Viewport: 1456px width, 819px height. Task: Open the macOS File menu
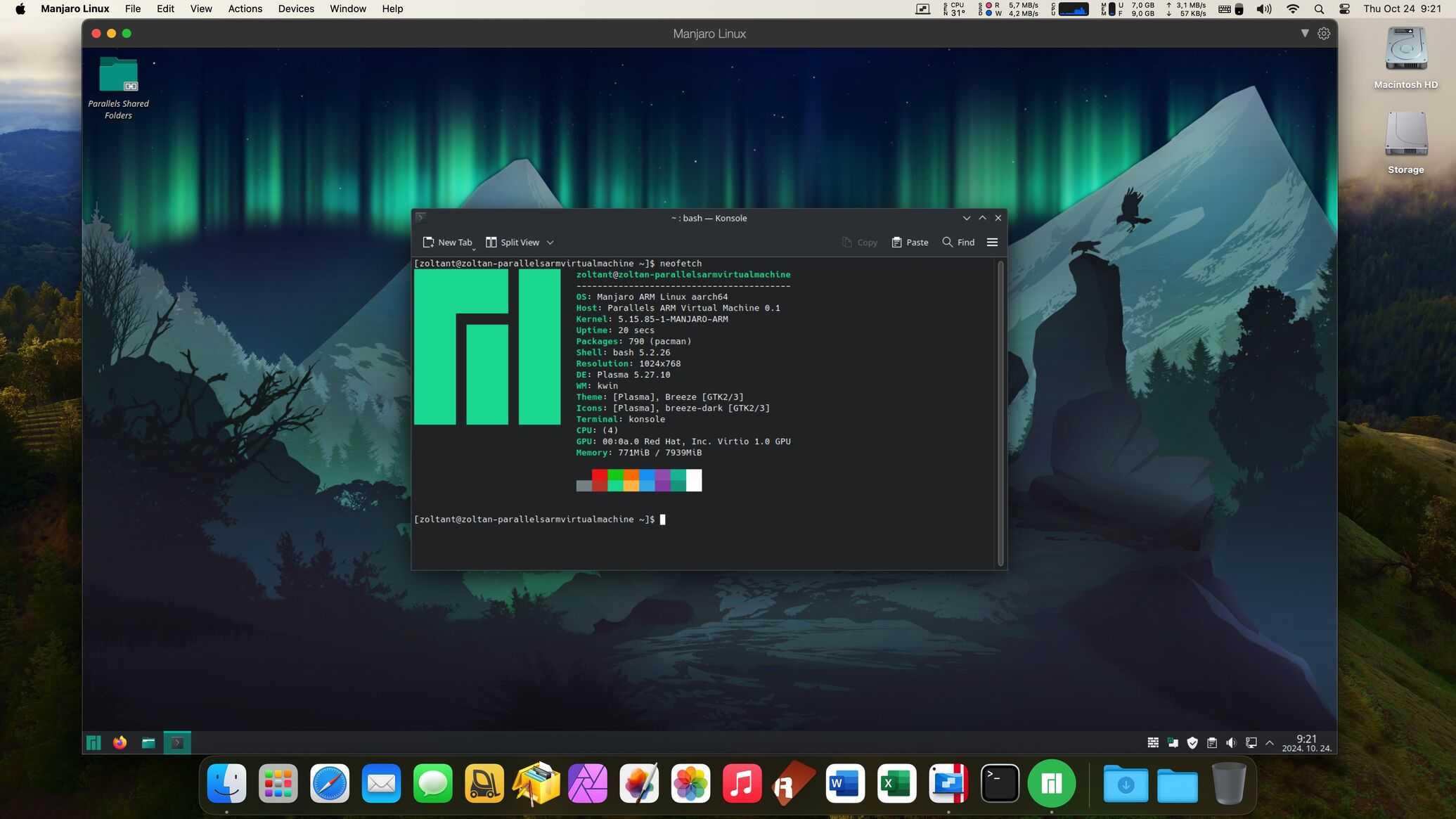(133, 8)
